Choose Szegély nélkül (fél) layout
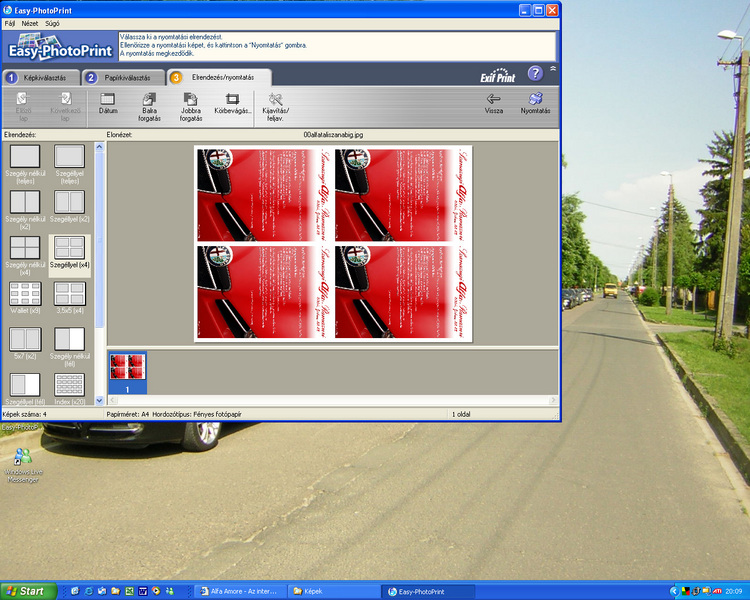 [x=69, y=347]
